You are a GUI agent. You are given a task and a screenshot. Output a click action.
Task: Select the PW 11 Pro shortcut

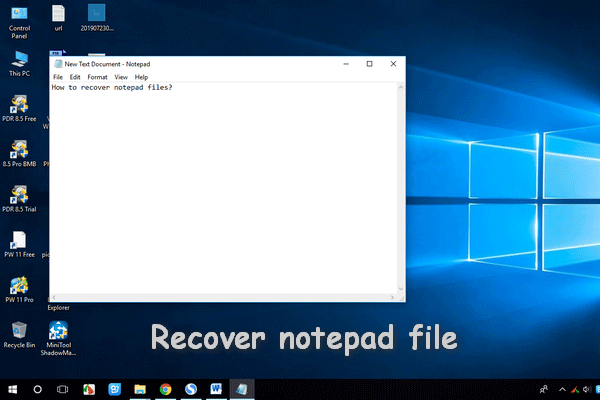pos(19,284)
